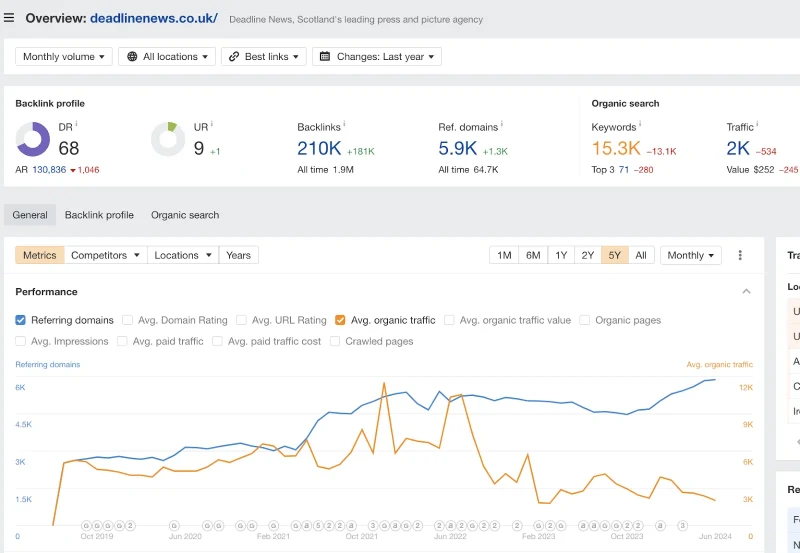Click the info icon next to DR
The image size is (800, 553).
pyautogui.click(x=77, y=123)
